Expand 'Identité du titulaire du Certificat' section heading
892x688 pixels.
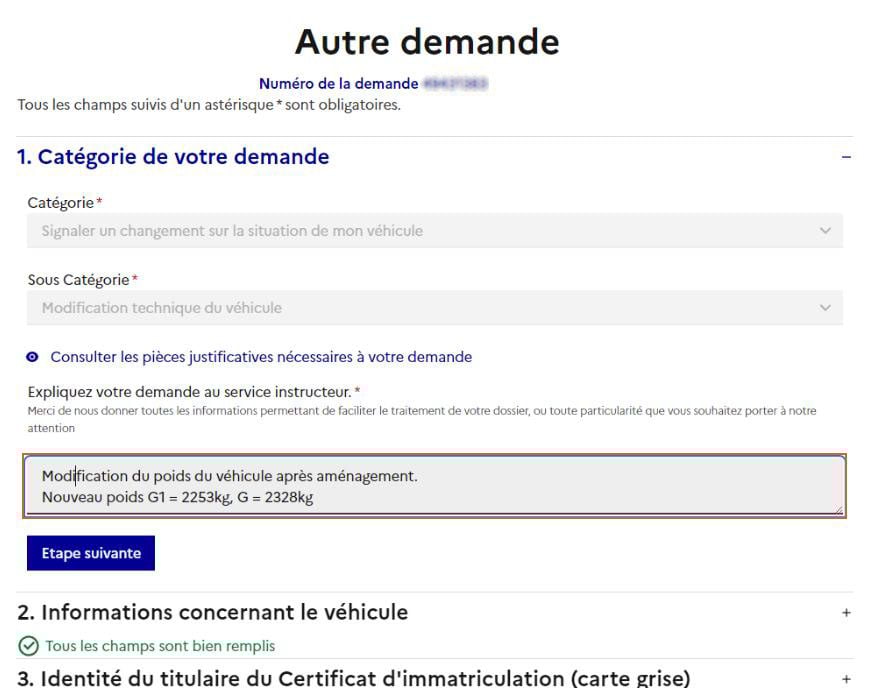353,678
